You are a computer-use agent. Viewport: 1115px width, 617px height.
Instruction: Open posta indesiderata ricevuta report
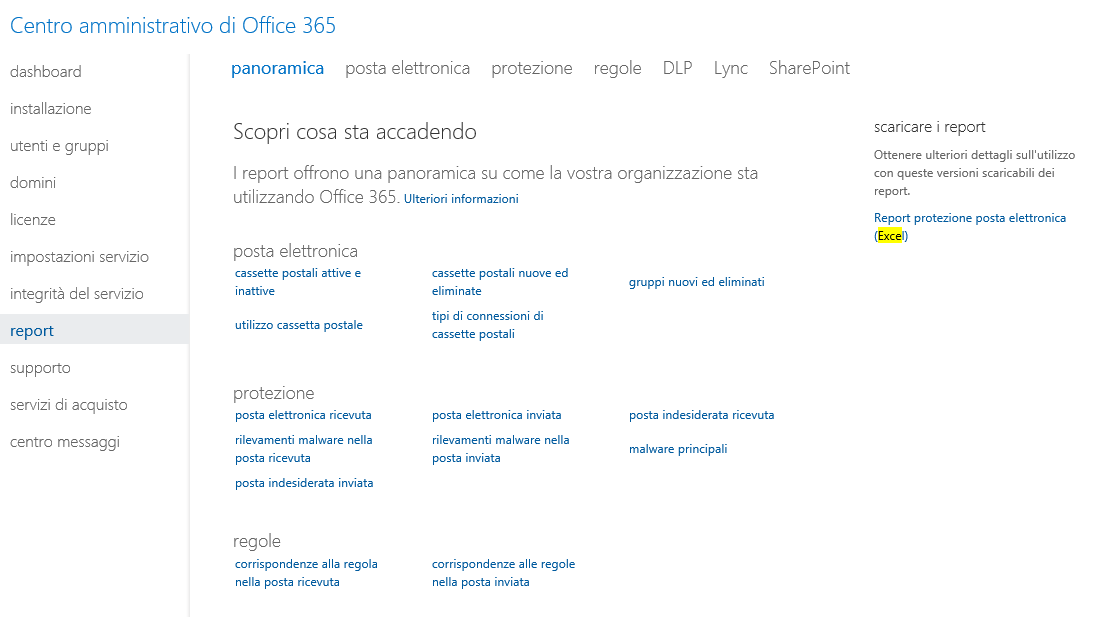pos(702,415)
